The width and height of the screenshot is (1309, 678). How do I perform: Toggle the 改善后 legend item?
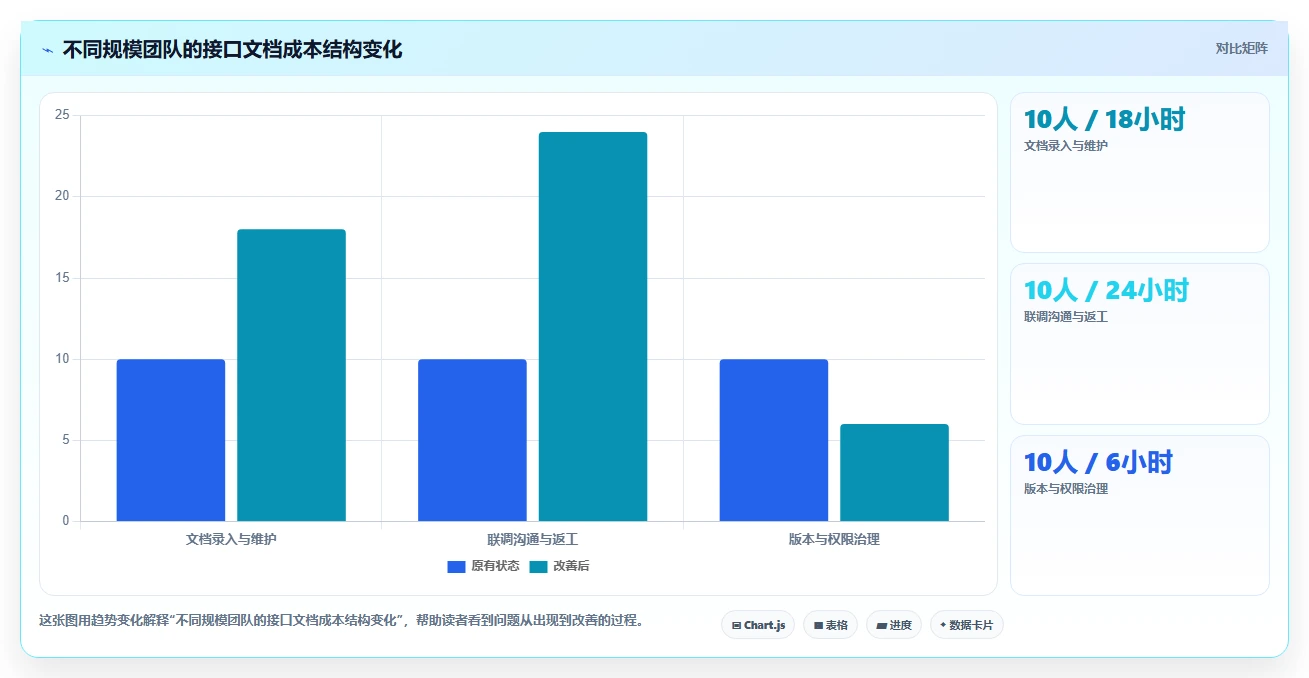559,566
